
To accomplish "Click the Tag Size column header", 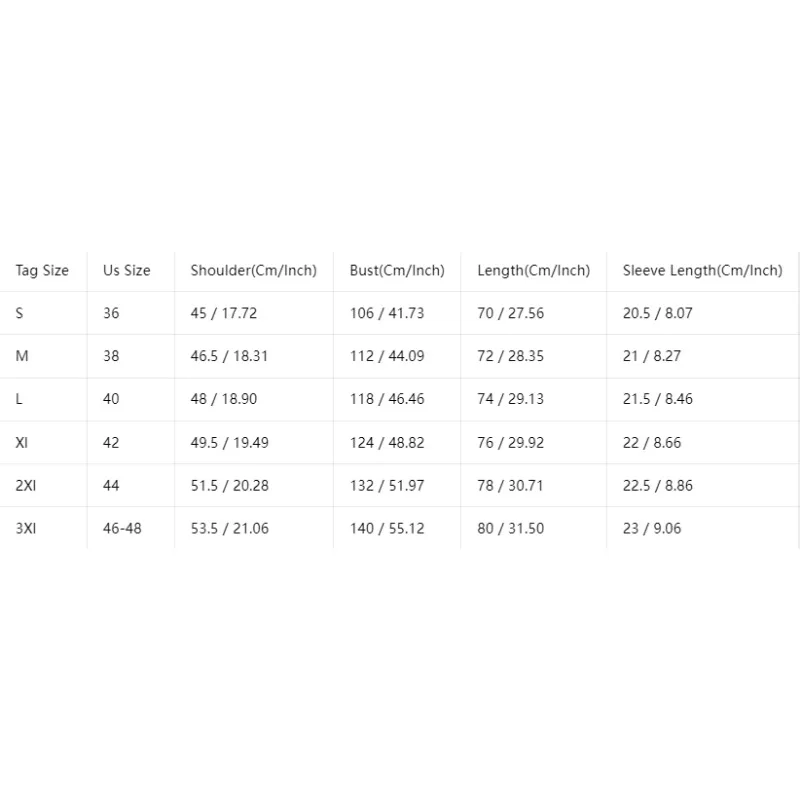I will click(43, 270).
